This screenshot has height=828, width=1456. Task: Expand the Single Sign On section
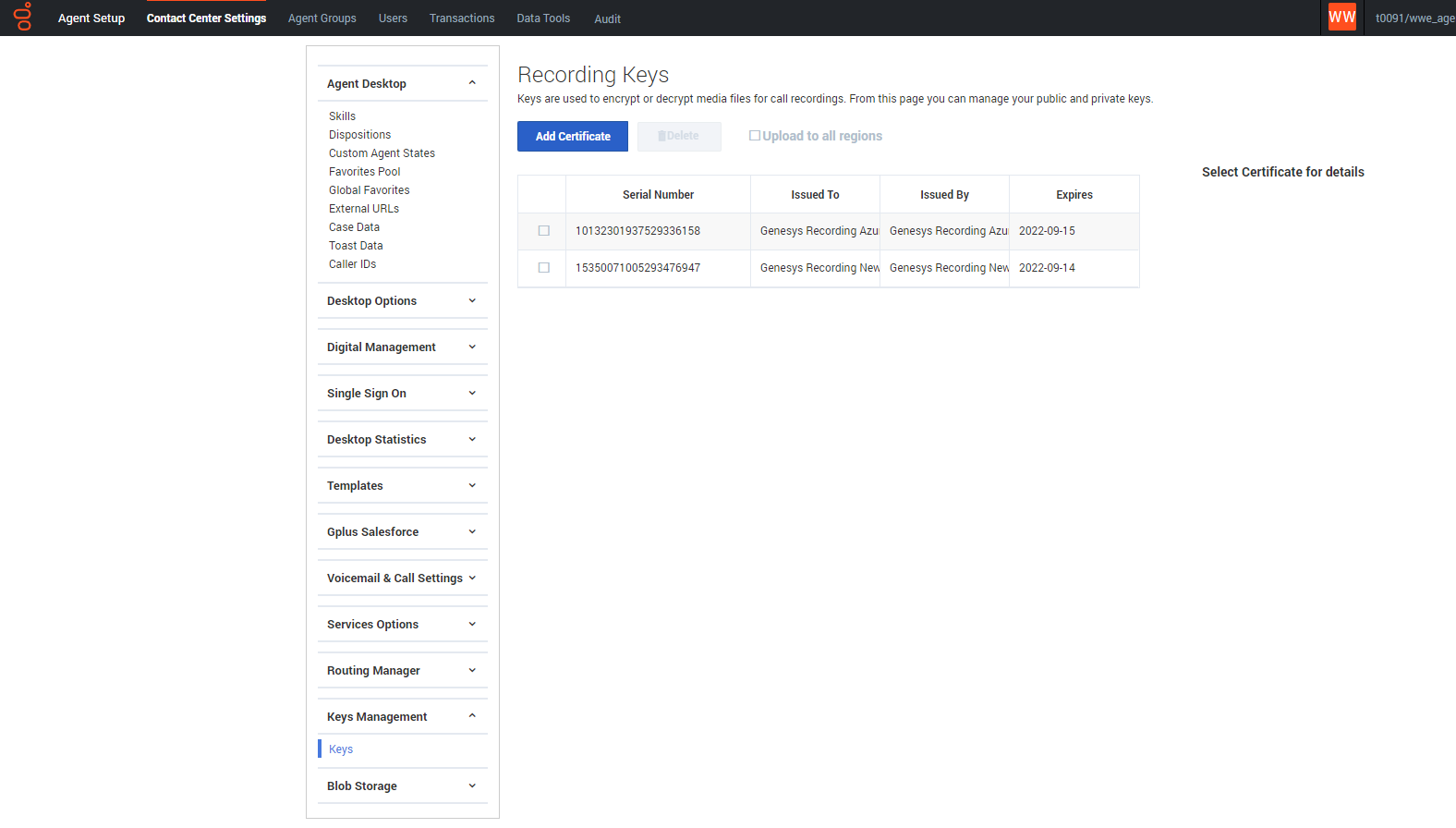point(403,394)
